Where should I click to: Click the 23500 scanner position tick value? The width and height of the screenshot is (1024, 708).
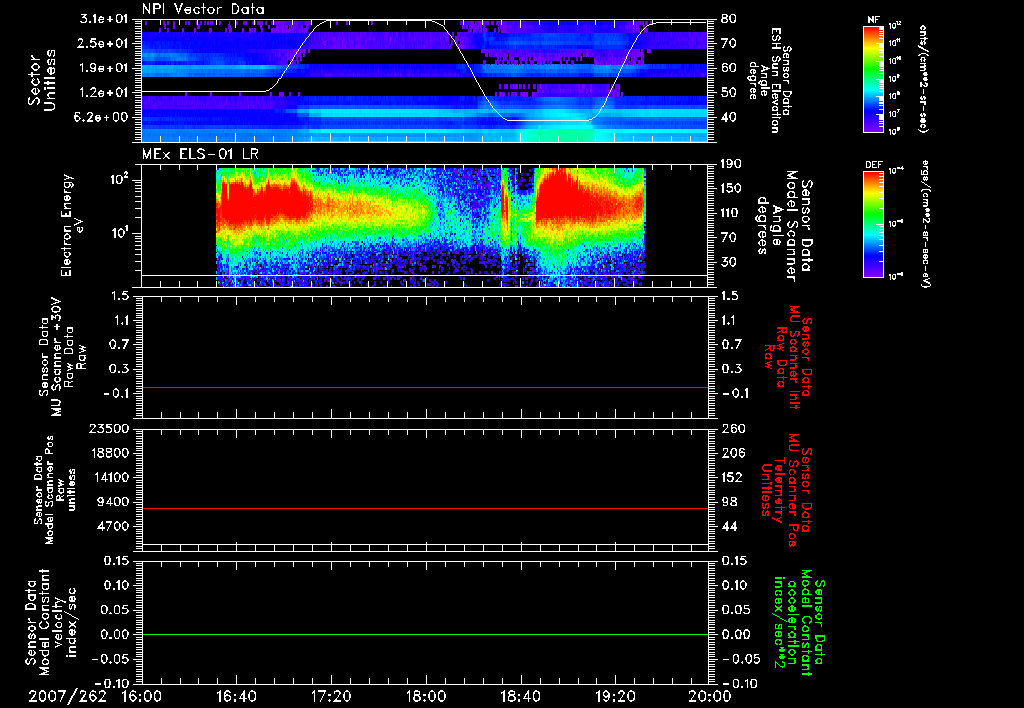coord(108,428)
